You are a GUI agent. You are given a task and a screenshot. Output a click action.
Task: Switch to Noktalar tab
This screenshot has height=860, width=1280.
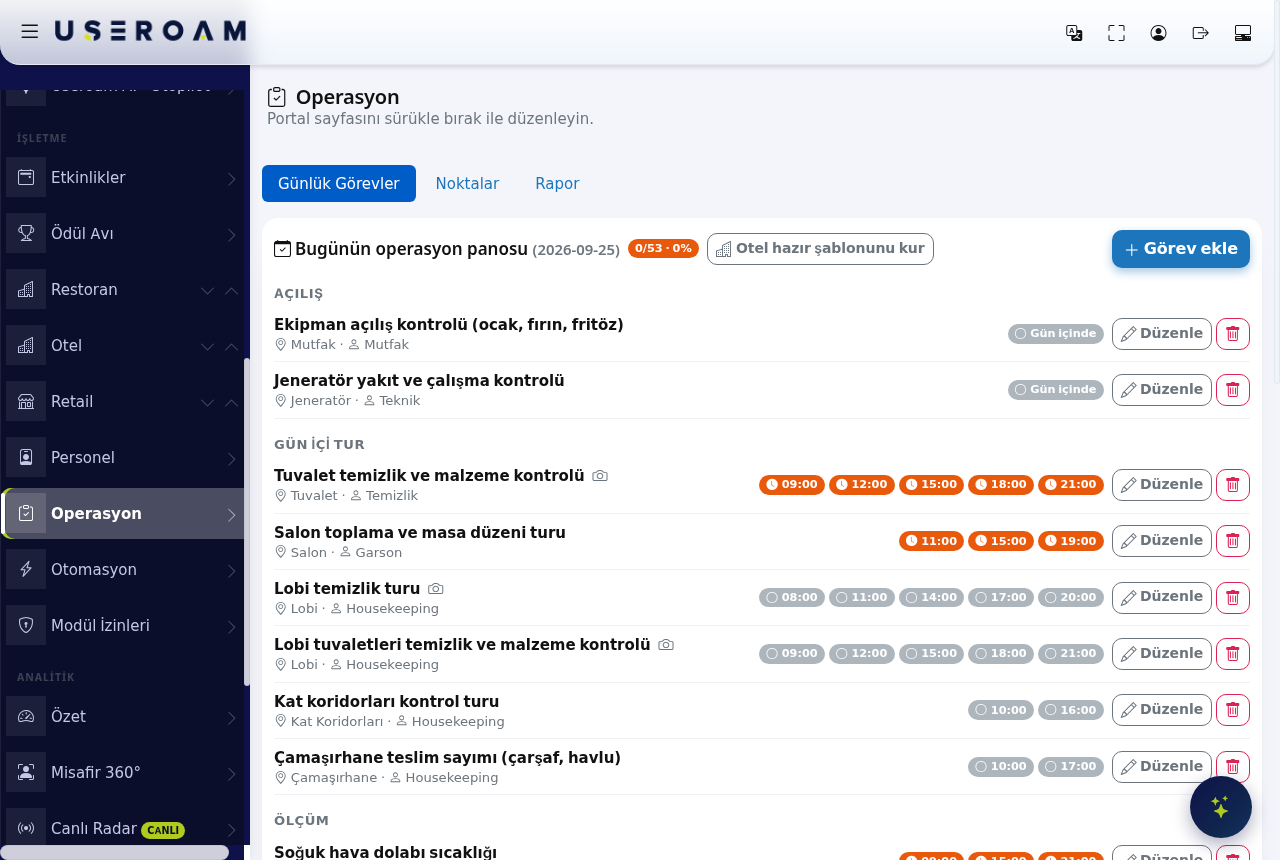pos(467,184)
